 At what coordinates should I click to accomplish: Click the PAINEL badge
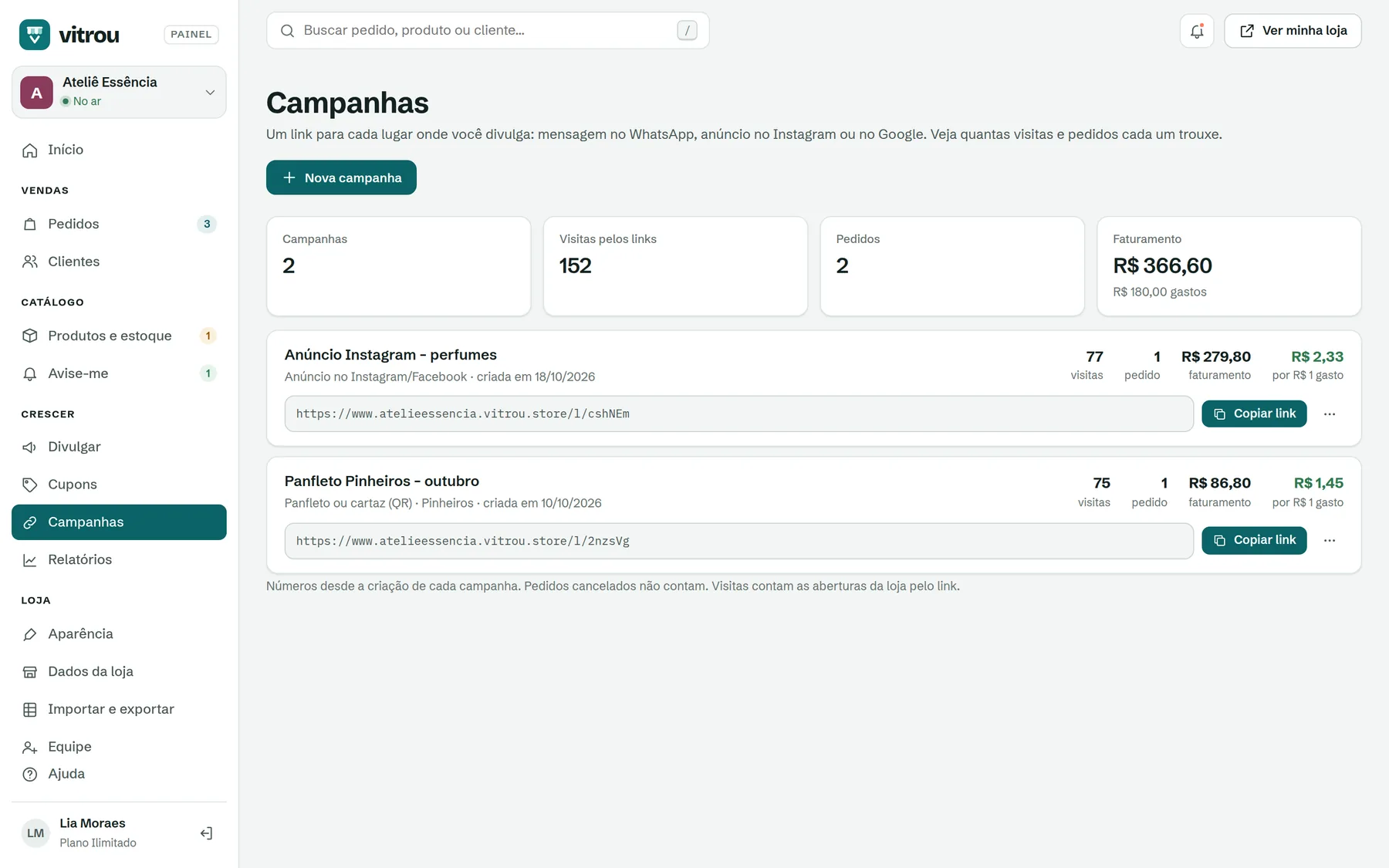(x=191, y=35)
